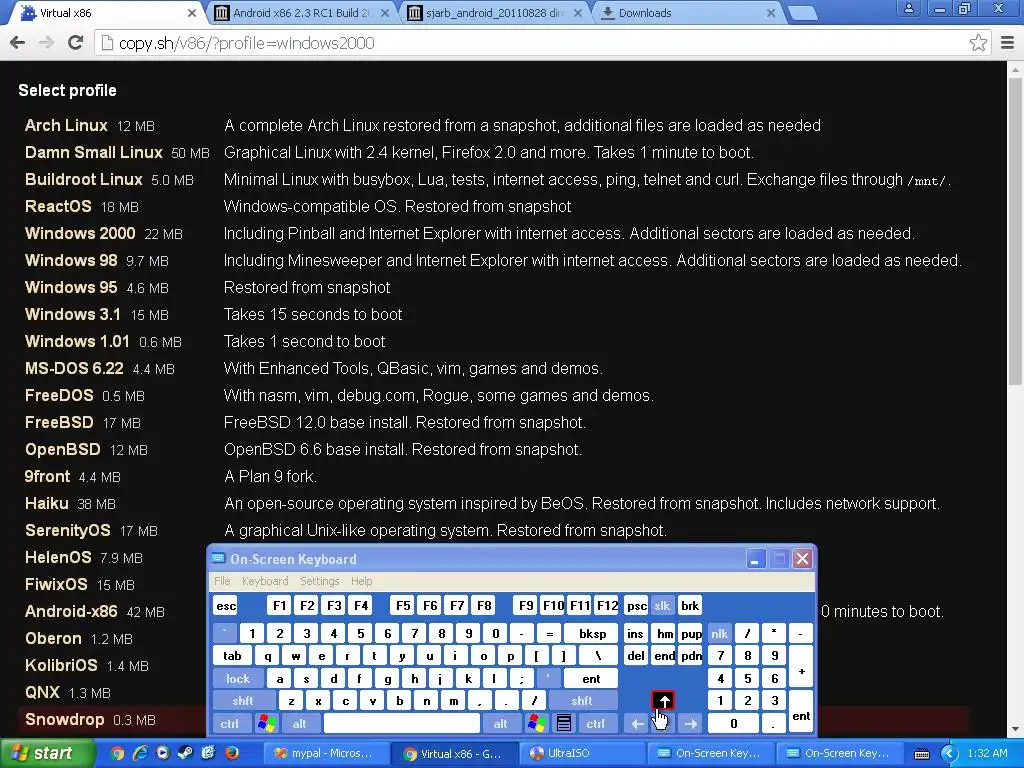Open the Chrome user profile icon

[x=908, y=8]
